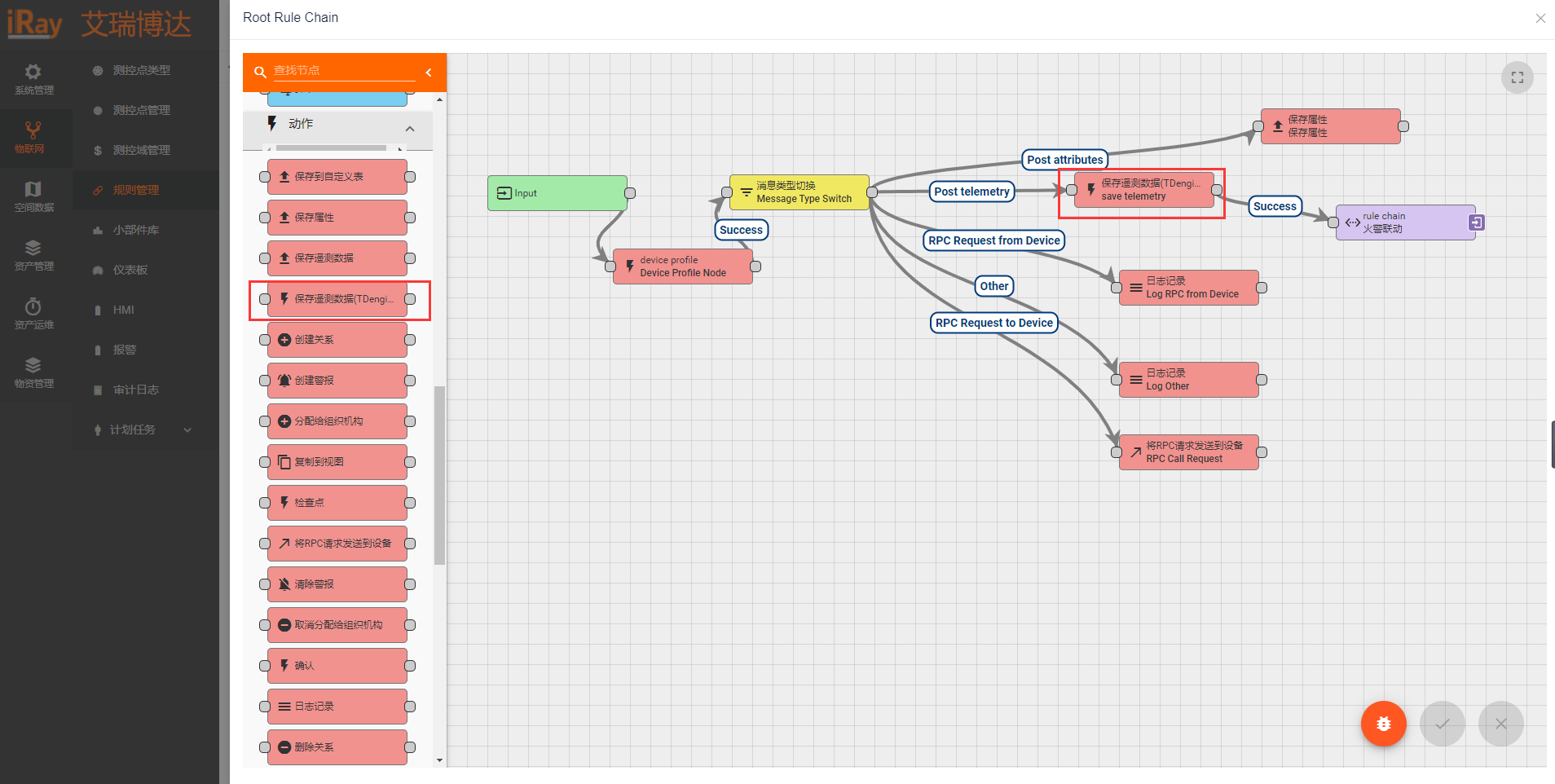1555x784 pixels.
Task: Collapse the 动作 node category
Action: [x=410, y=129]
